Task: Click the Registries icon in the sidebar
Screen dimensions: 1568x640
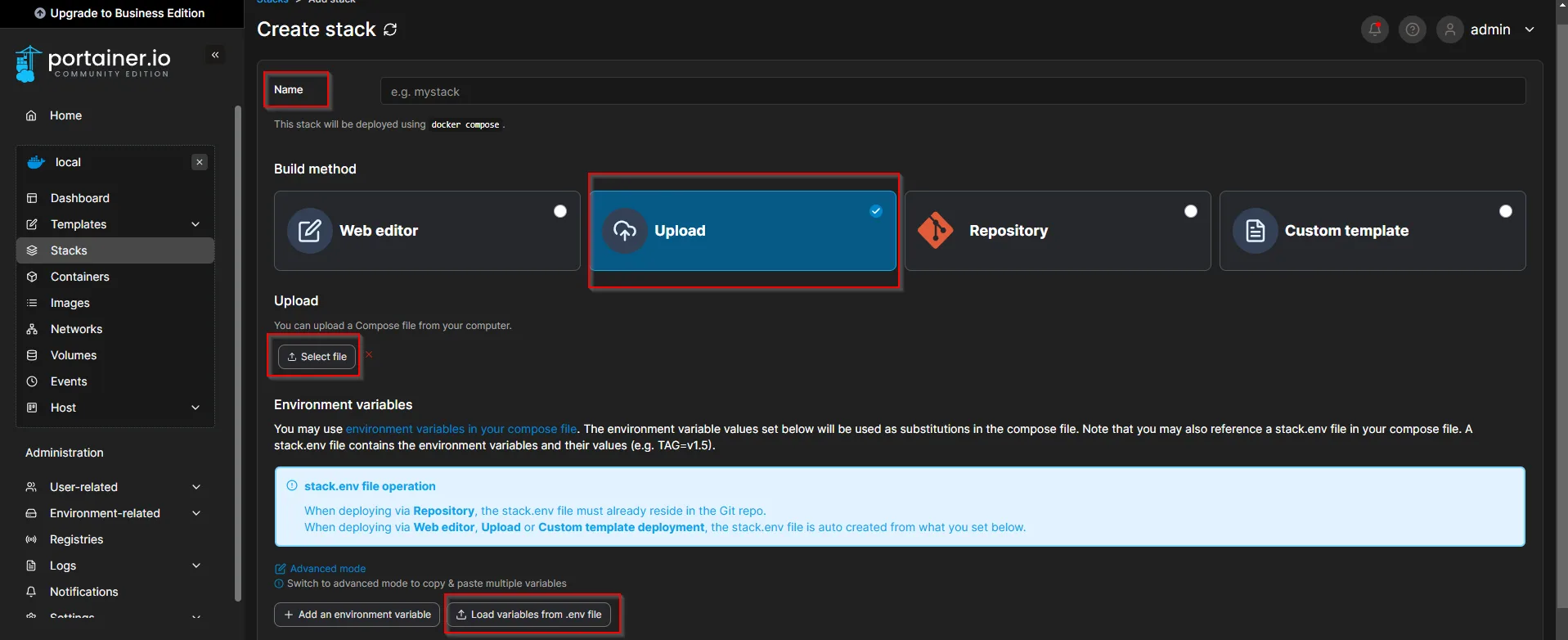Action: 31,539
